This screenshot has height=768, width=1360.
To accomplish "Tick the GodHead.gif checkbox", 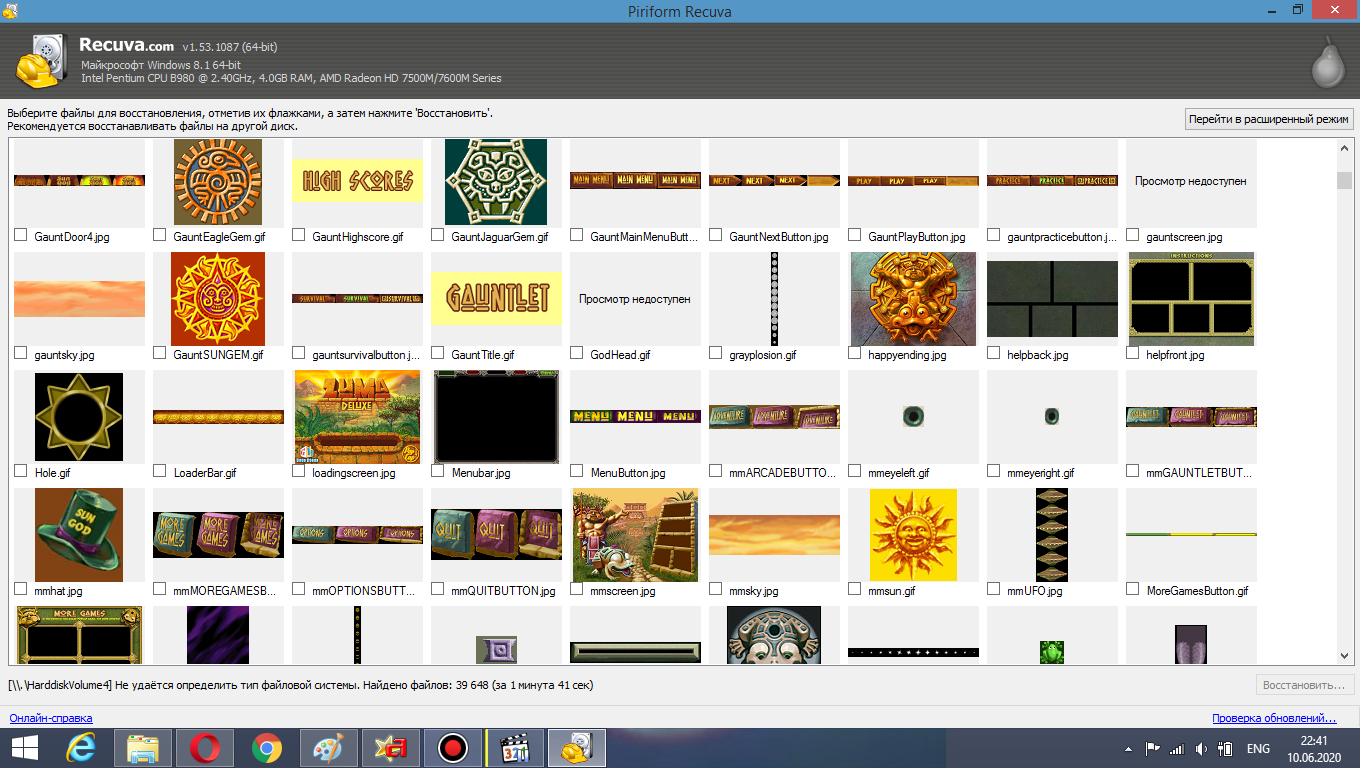I will click(577, 353).
